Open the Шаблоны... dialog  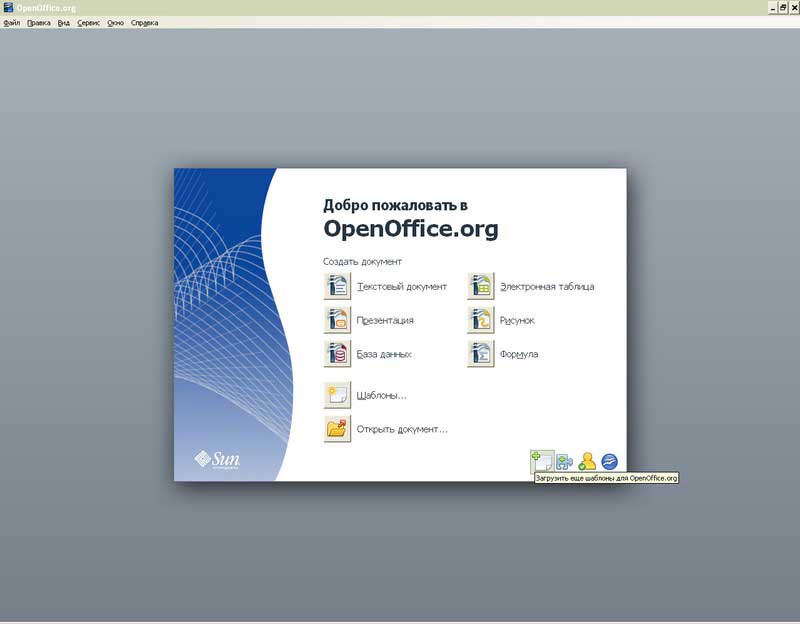tap(382, 395)
